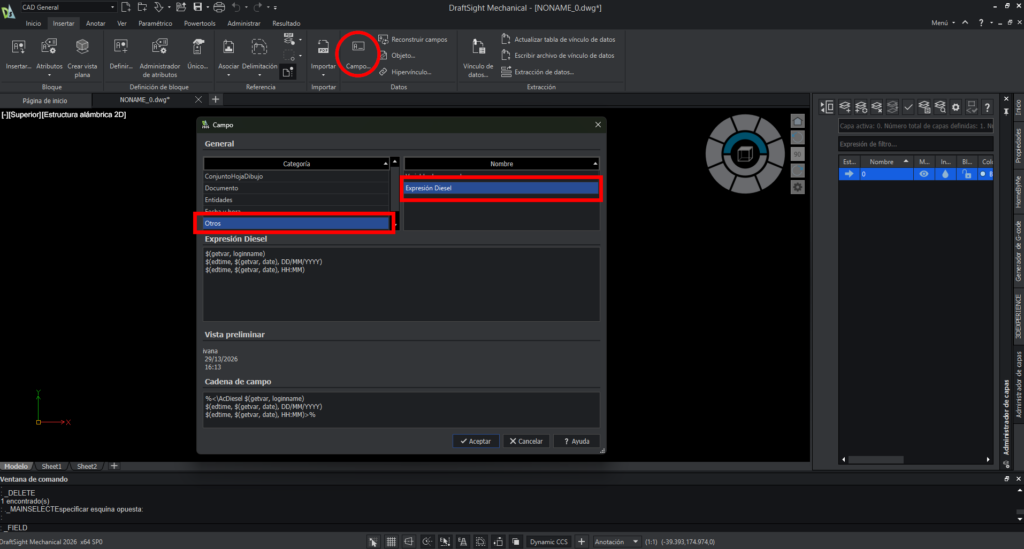
Task: Click Hipervínculo in the Datos group
Action: coord(405,72)
